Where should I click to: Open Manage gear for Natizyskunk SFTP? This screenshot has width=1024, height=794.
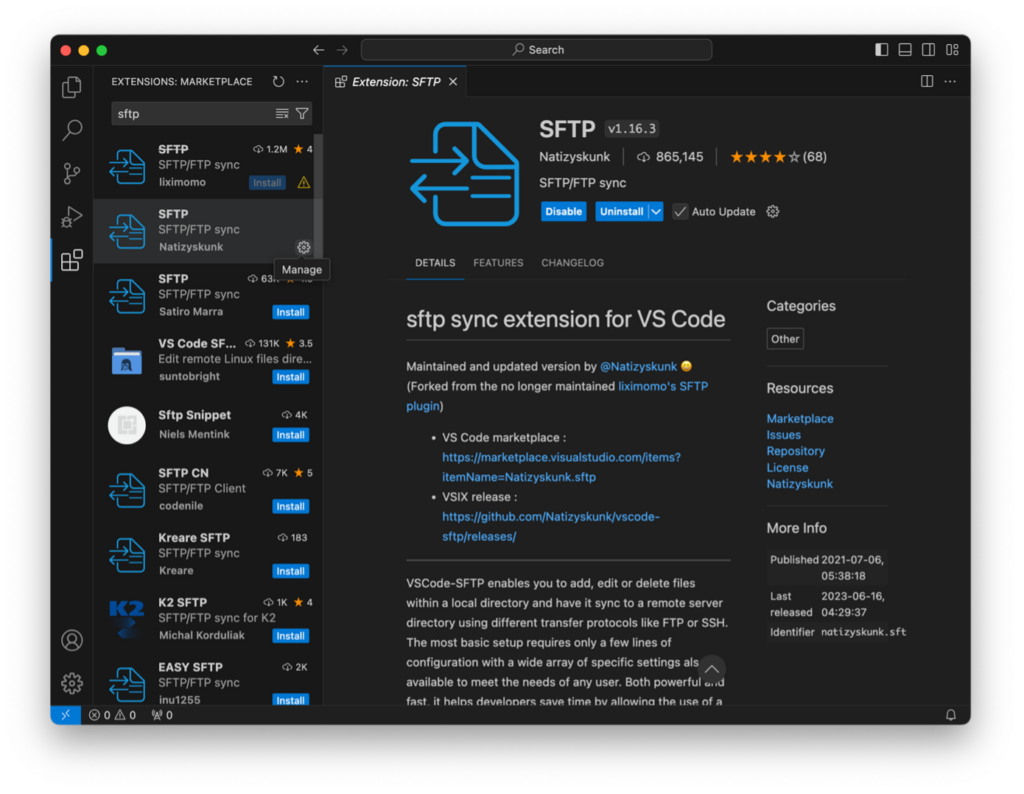point(304,247)
